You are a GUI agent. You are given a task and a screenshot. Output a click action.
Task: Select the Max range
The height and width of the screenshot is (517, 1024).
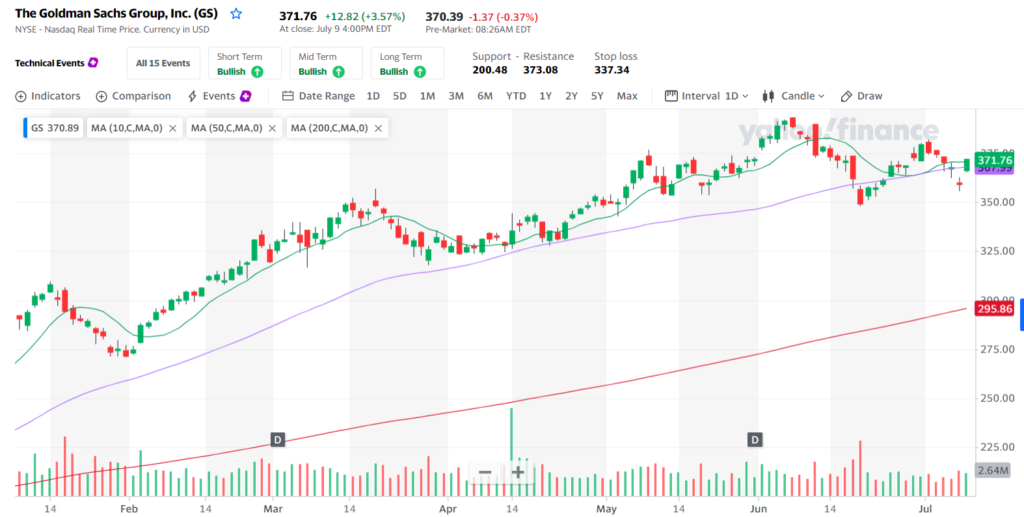(x=627, y=96)
